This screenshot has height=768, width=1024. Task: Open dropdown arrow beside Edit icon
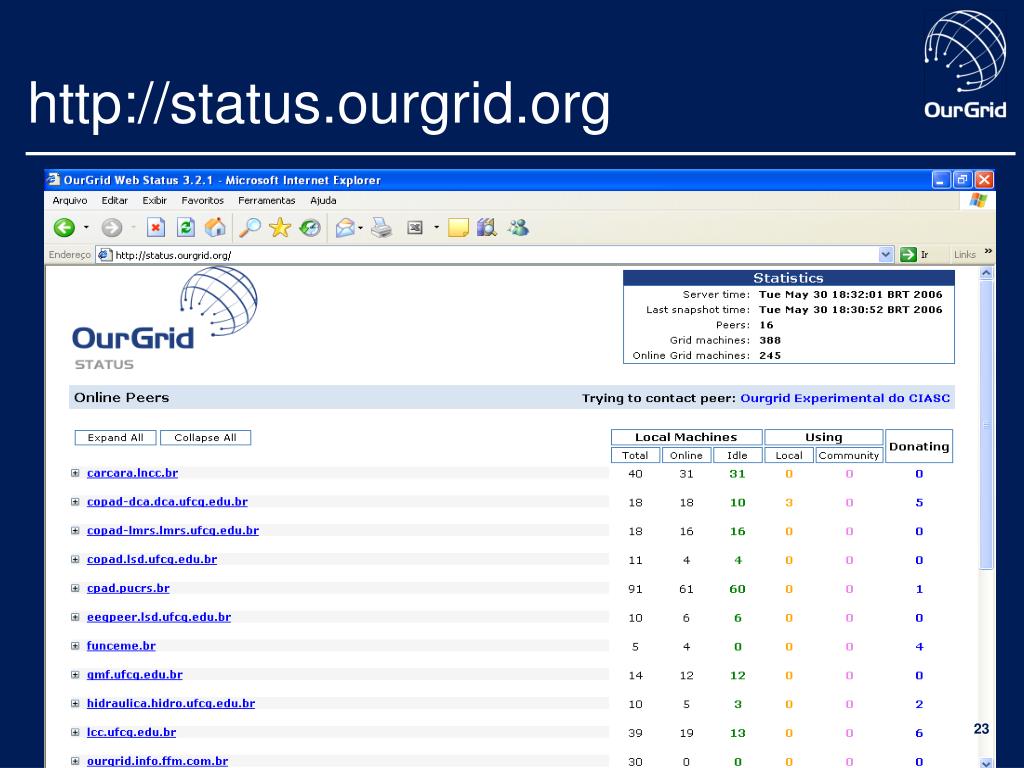coord(436,227)
